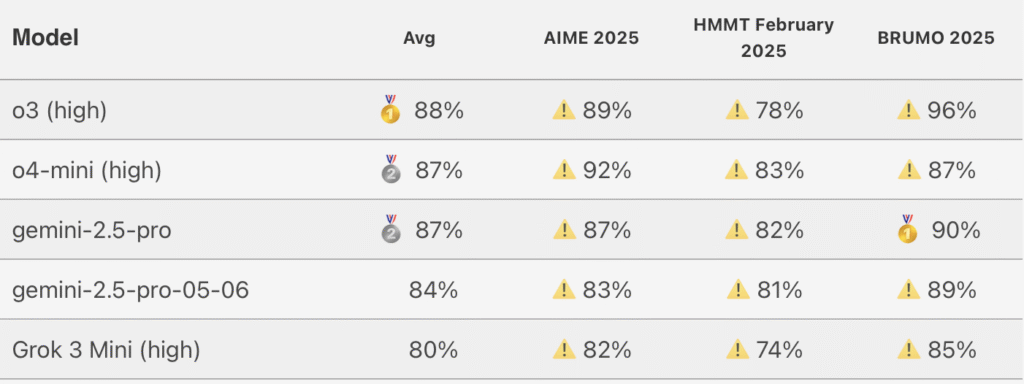Select the gemini-2.5-pro-05-06 model name
1024x384 pixels.
tap(131, 290)
